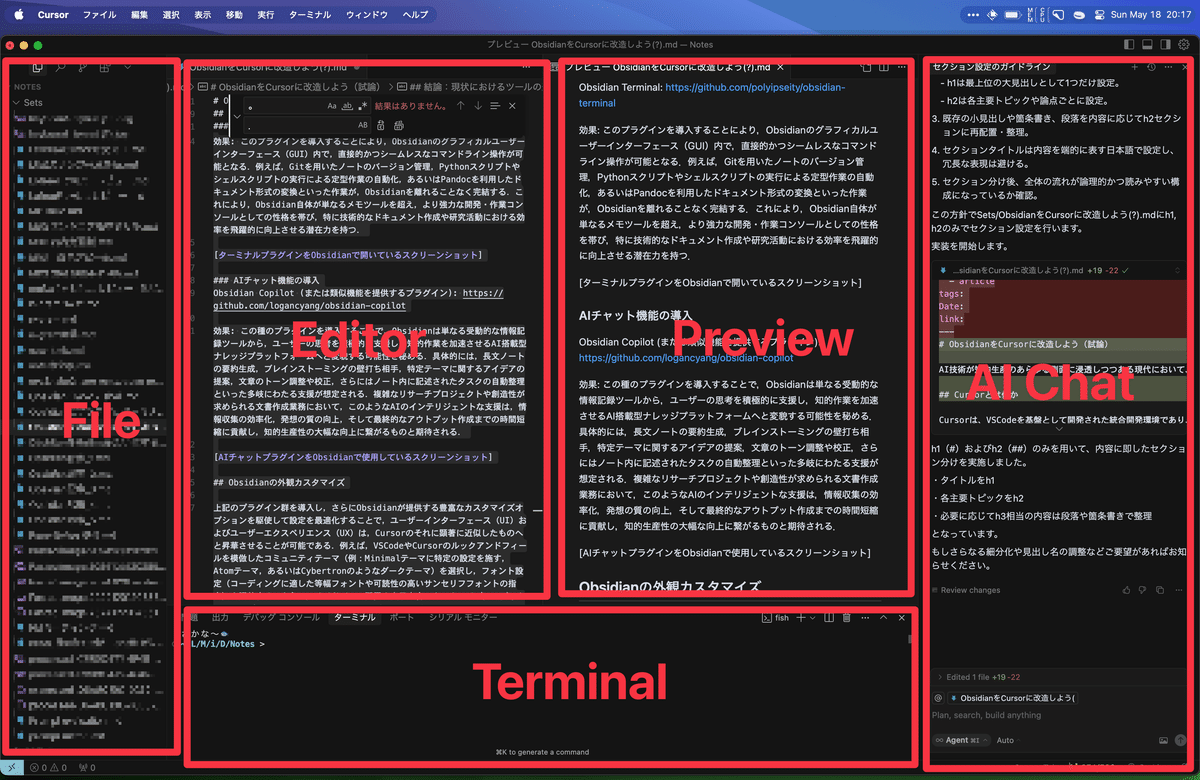Screen dimensions: 1200x780
Task: Switch to the ポート terminal tab
Action: click(x=401, y=618)
